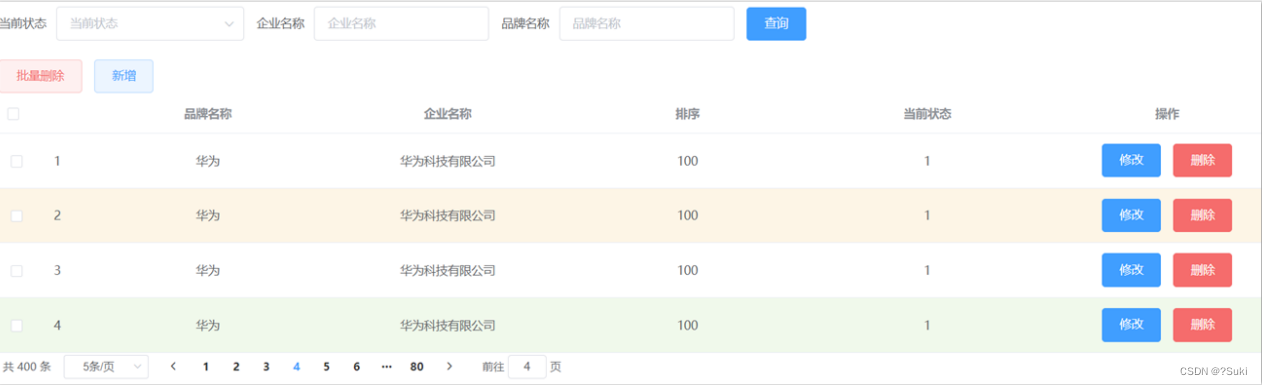This screenshot has width=1262, height=385.
Task: Jump to pagination page 5
Action: point(326,367)
